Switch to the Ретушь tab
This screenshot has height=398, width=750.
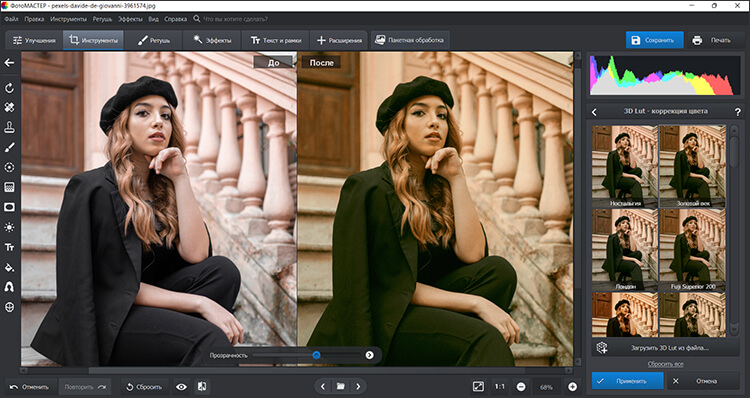click(x=153, y=41)
